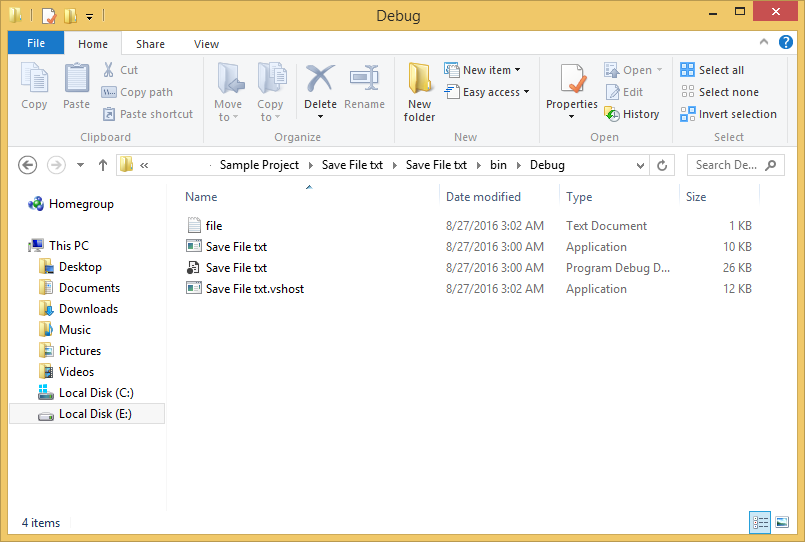Click Select none
Image resolution: width=805 pixels, height=542 pixels.
click(x=720, y=92)
